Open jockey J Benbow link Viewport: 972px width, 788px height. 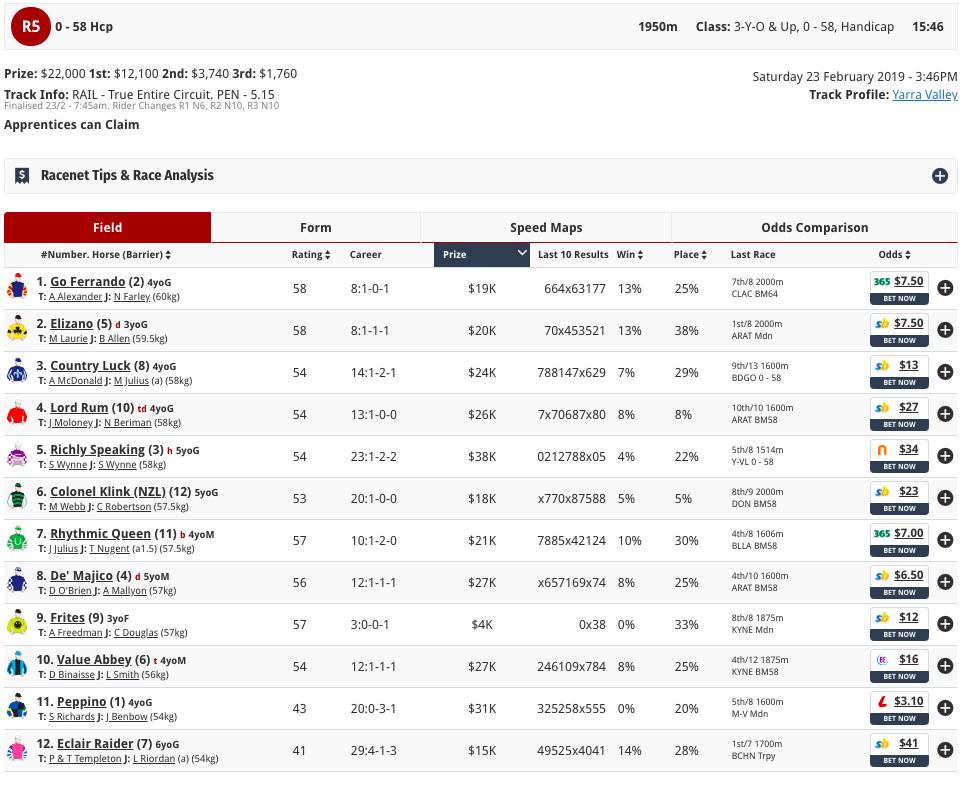(126, 717)
